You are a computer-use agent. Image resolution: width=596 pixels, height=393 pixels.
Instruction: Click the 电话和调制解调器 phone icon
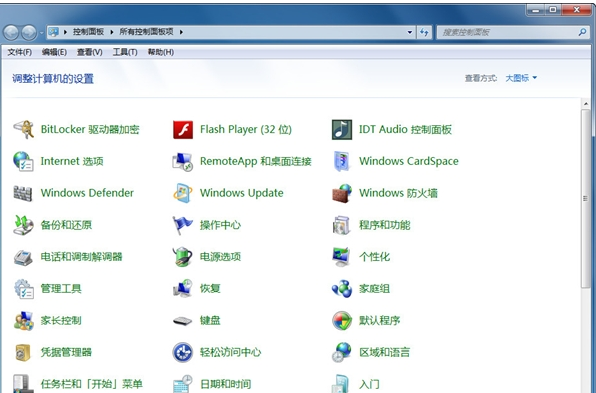click(x=23, y=257)
